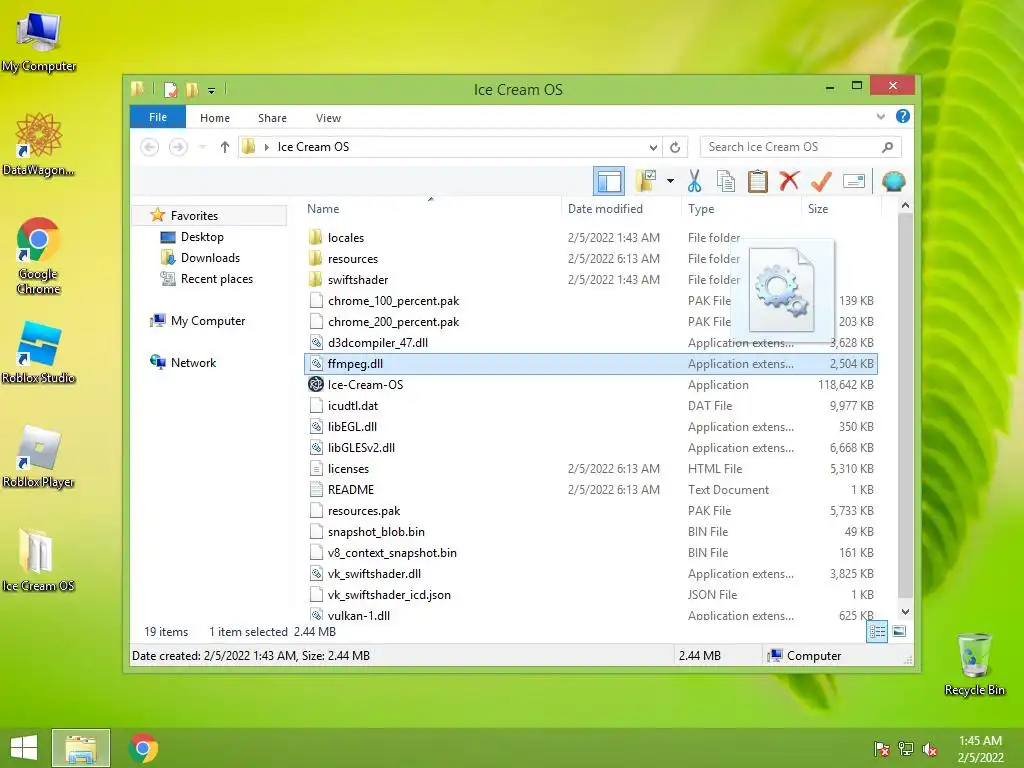Select vk_swiftshader_icd.json file
This screenshot has height=768, width=1024.
(x=590, y=594)
